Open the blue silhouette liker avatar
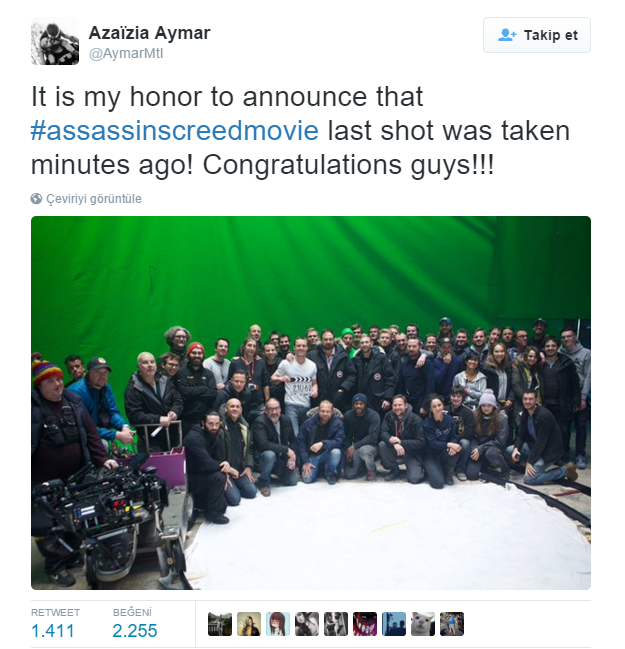625x649 pixels. point(394,624)
